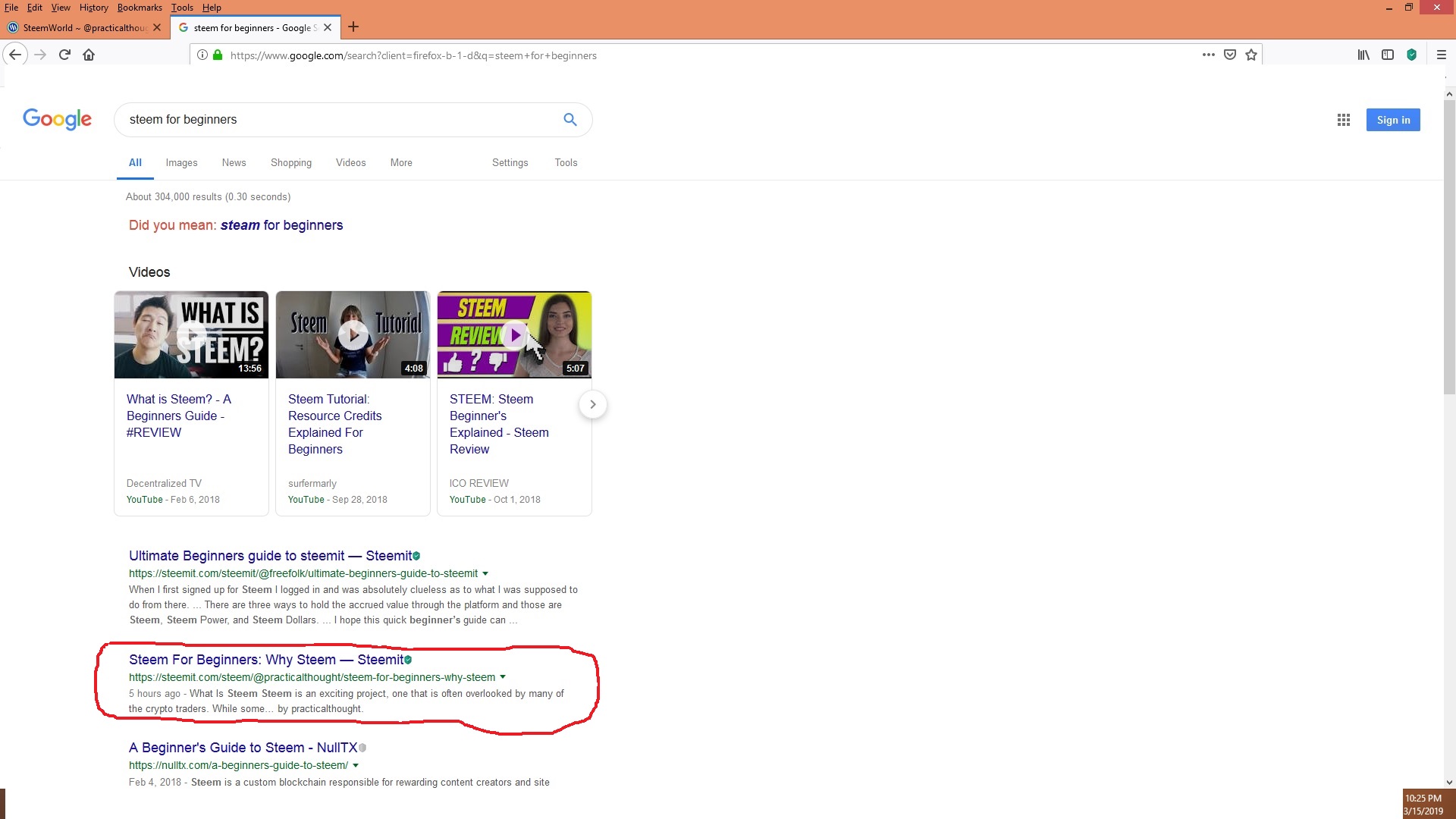Click the 'steam for beginners' suggestion
1456x819 pixels.
[281, 225]
